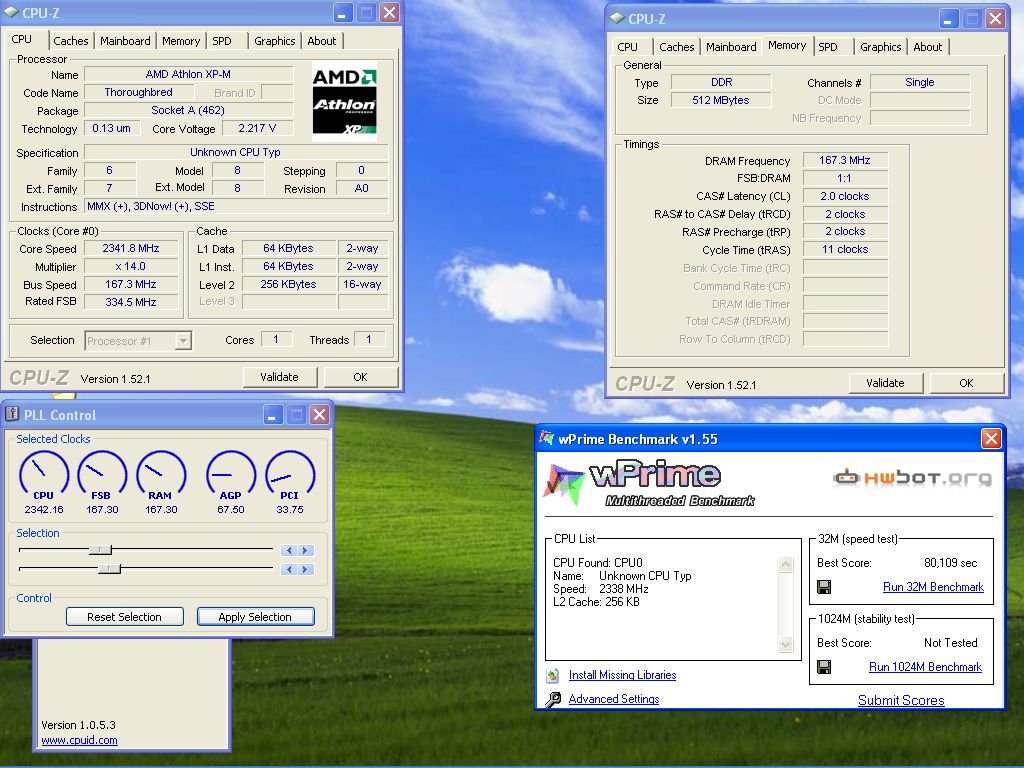This screenshot has width=1024, height=768.
Task: Run the 1024M Benchmark
Action: (925, 667)
